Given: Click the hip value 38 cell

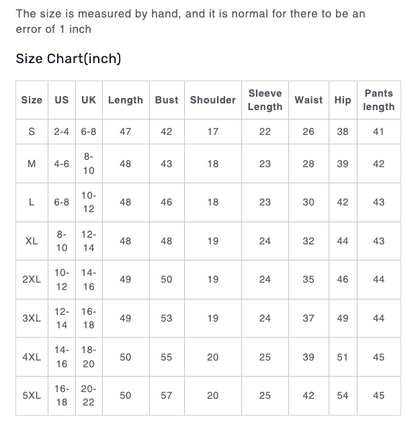Looking at the screenshot, I should coord(343,131).
